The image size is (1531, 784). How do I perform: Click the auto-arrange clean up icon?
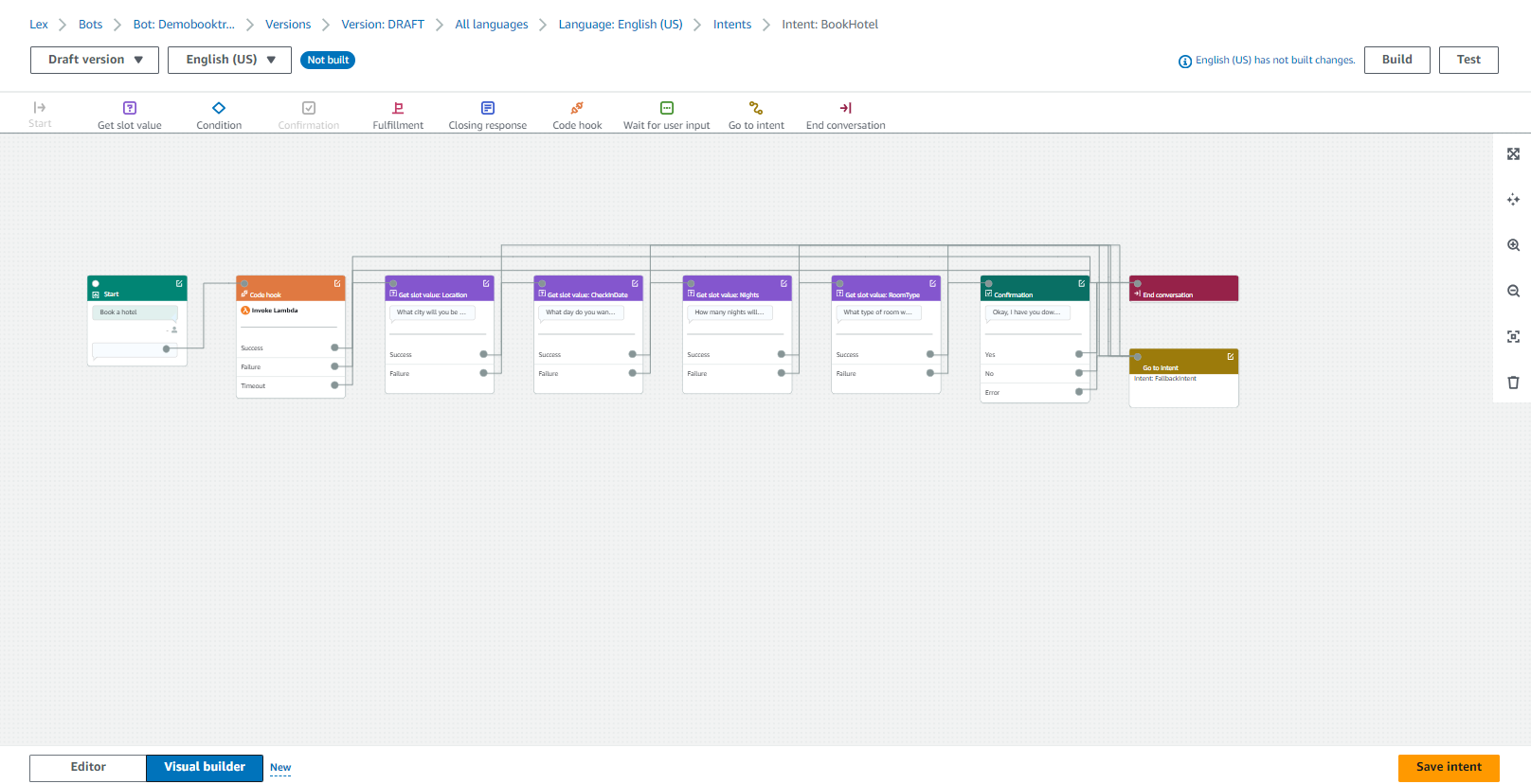pyautogui.click(x=1513, y=200)
